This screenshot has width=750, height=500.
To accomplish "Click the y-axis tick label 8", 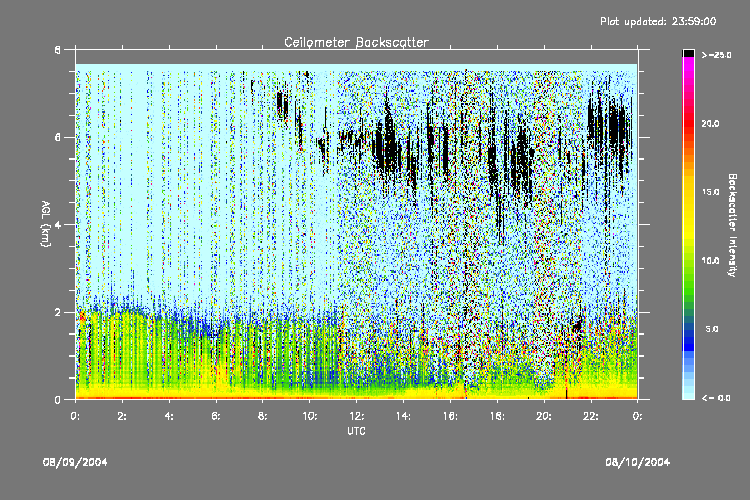I will click(58, 50).
